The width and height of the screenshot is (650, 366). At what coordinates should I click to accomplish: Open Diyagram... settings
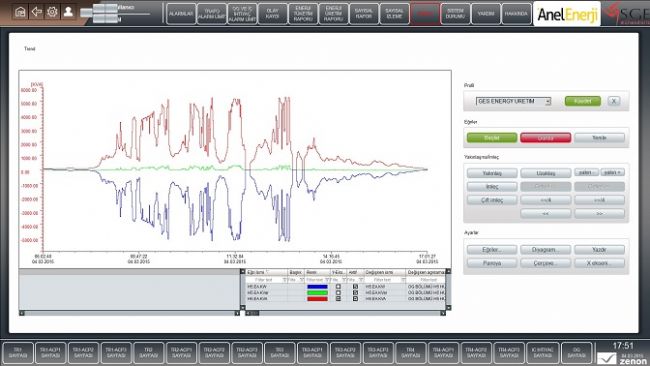[546, 250]
